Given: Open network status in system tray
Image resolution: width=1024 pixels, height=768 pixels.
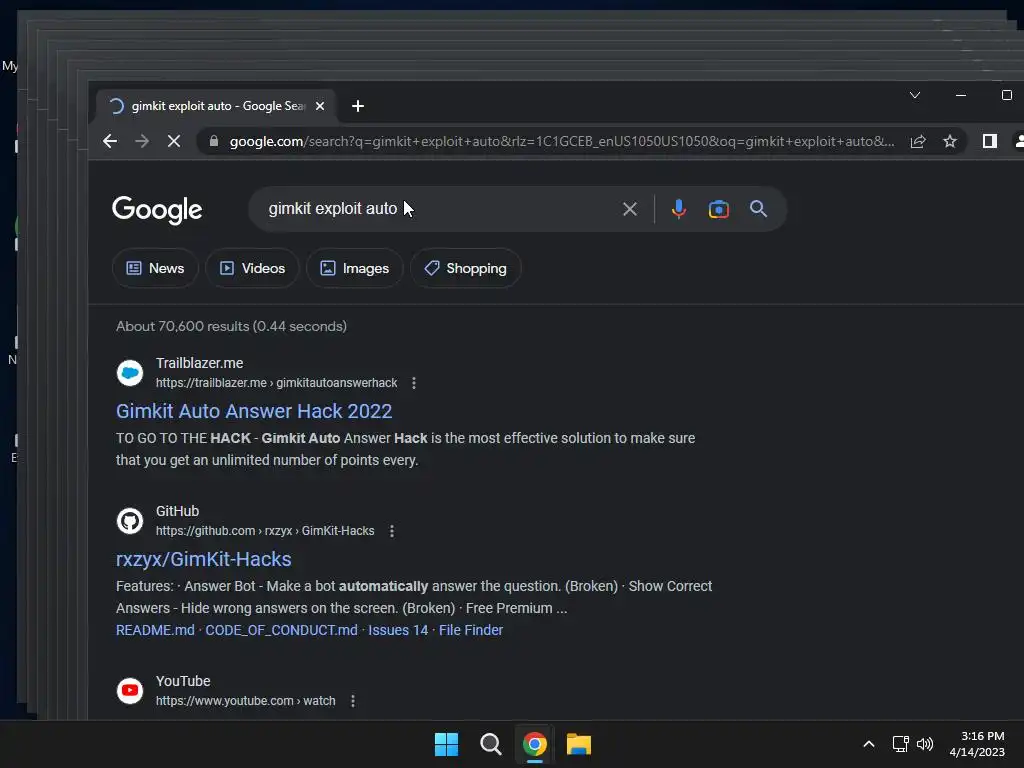Looking at the screenshot, I should point(901,744).
